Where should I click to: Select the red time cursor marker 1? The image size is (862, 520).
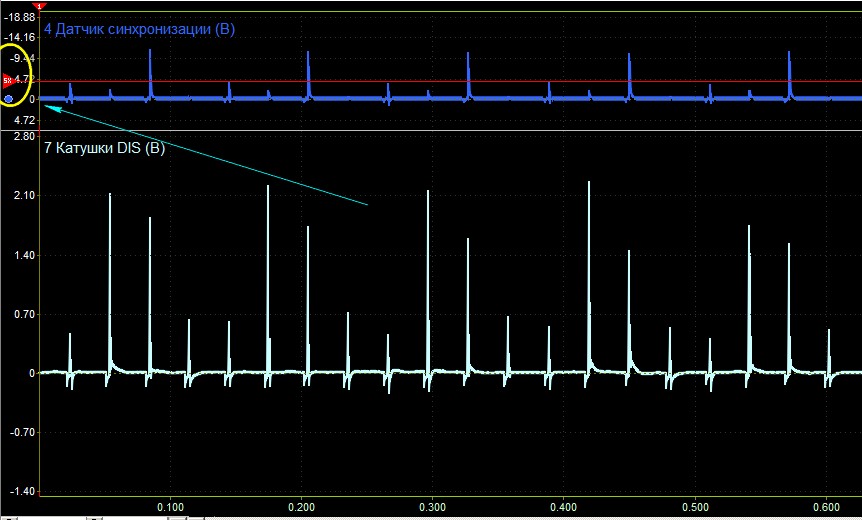[38, 5]
